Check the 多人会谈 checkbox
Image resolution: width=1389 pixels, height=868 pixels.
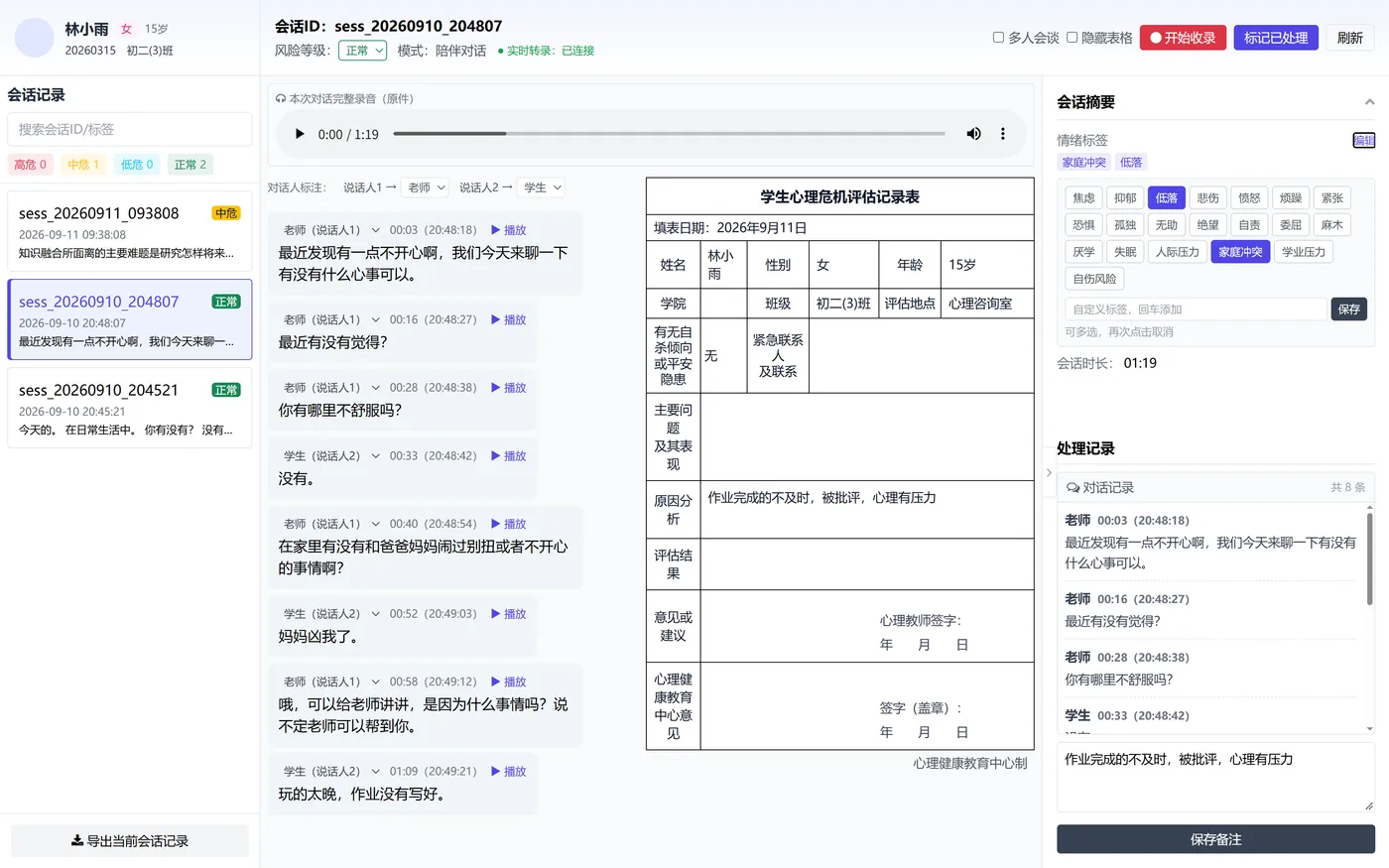(998, 38)
